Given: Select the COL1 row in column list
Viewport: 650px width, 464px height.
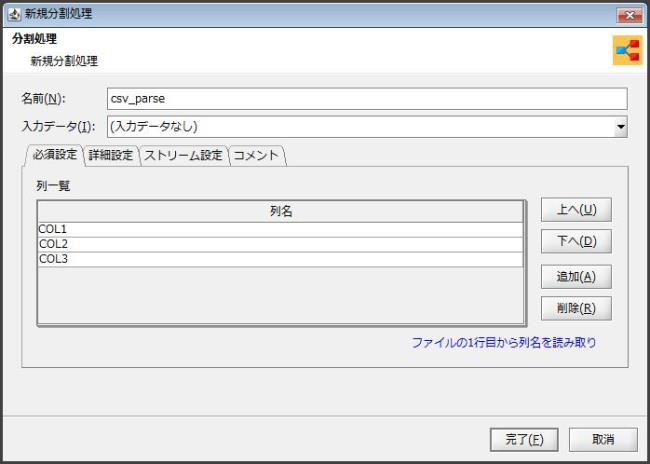Looking at the screenshot, I should click(x=280, y=229).
